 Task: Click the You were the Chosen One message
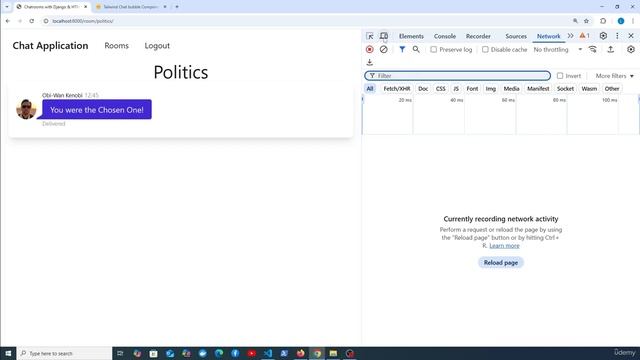[97, 110]
